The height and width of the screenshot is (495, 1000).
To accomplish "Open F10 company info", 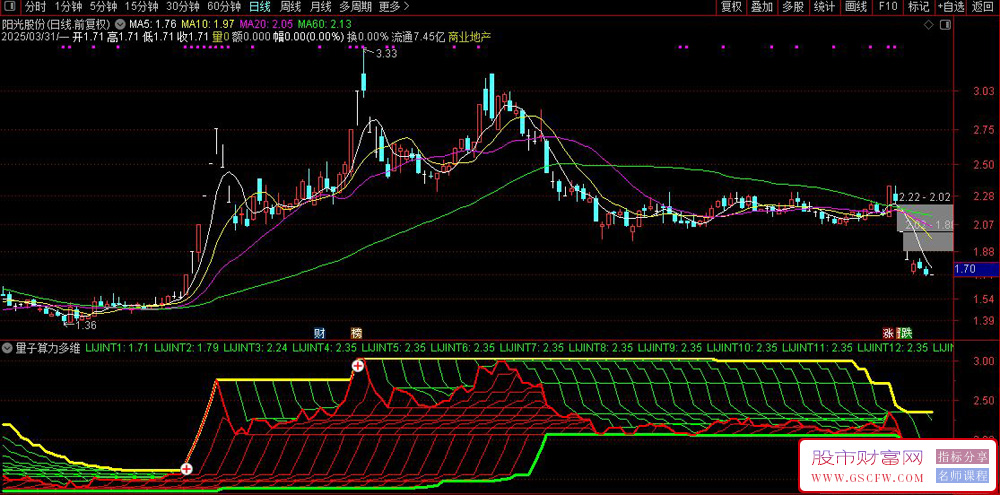I will pyautogui.click(x=888, y=7).
